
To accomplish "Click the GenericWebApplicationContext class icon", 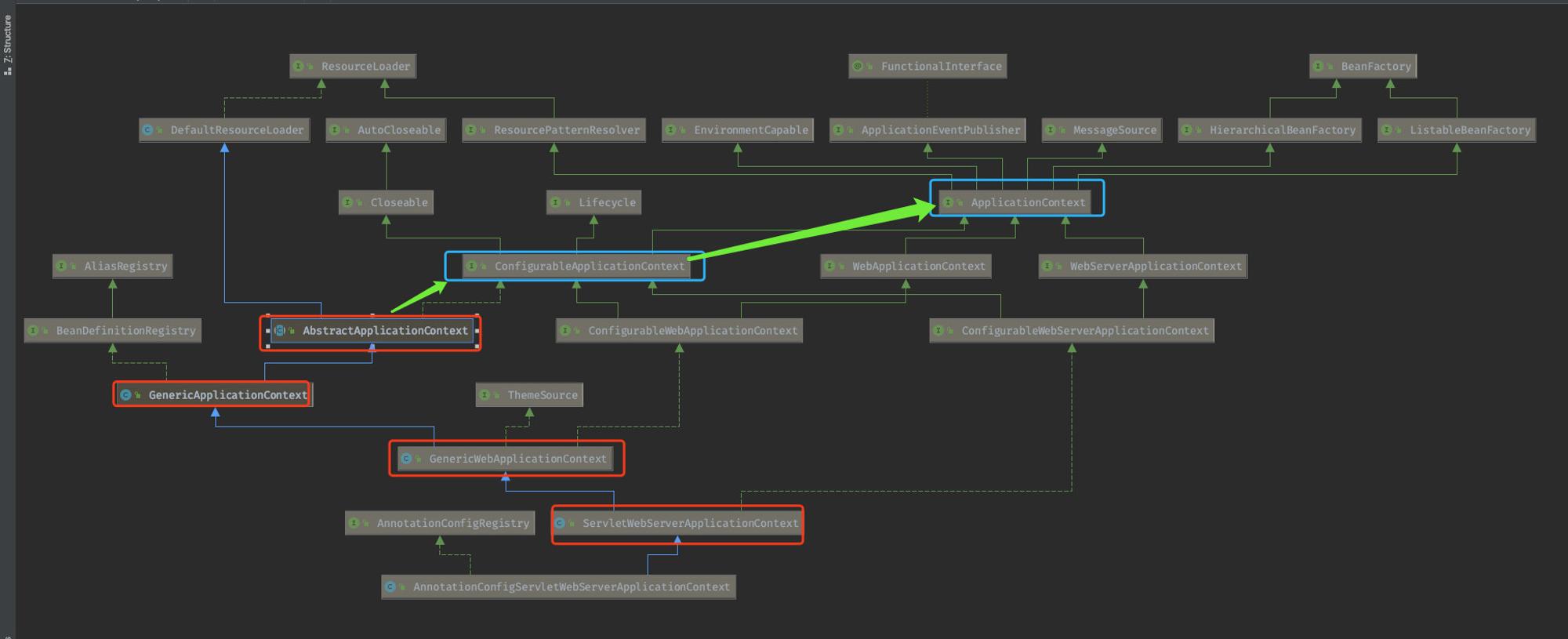I will 406,459.
